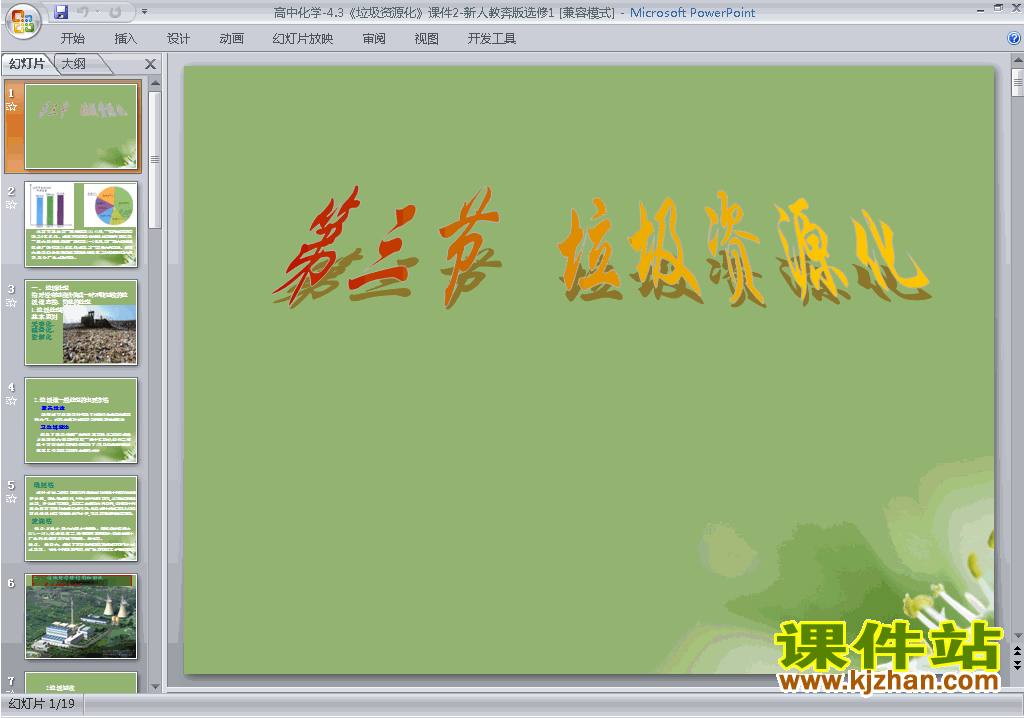
Task: Click animation star icon beside slide 3
Action: [11, 302]
